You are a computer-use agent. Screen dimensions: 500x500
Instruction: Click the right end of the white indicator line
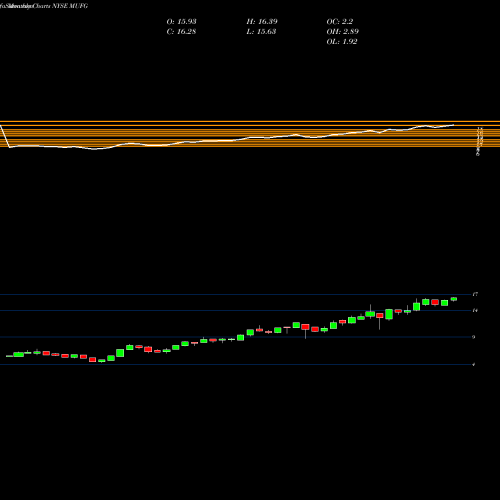click(453, 125)
